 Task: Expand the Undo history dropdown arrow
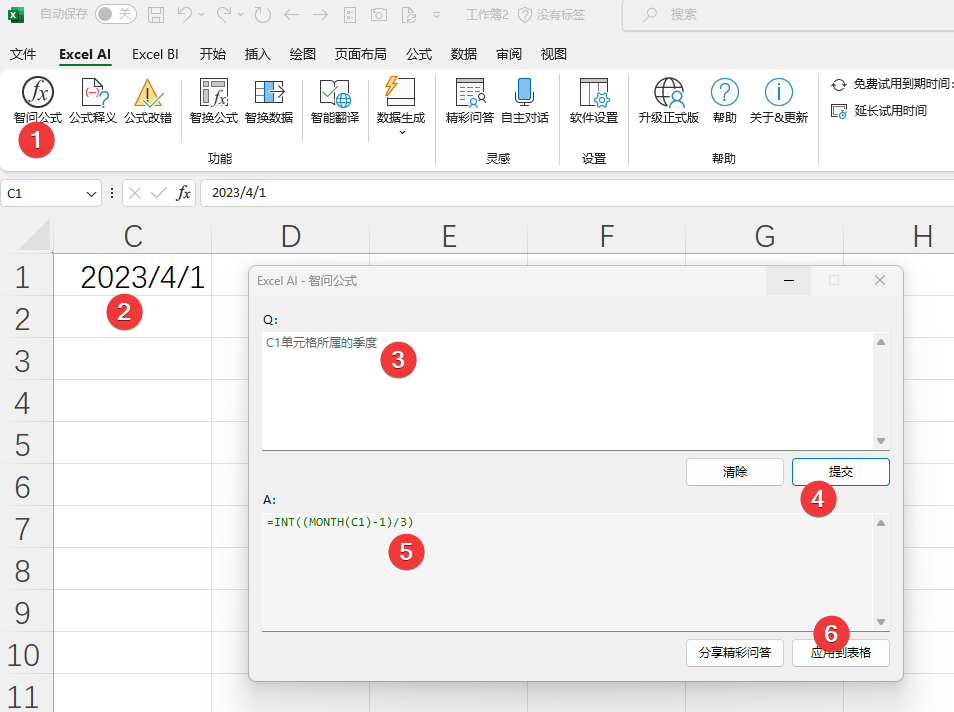coord(201,15)
